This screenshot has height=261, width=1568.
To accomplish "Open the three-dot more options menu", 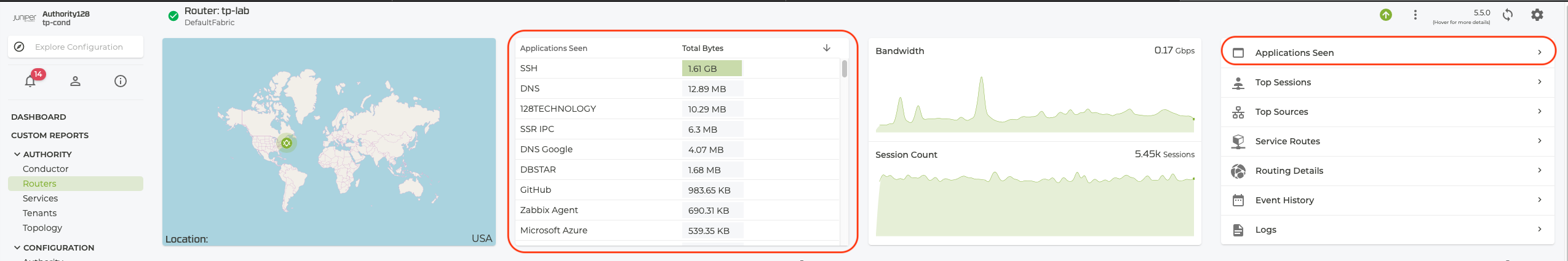I will (x=1415, y=15).
